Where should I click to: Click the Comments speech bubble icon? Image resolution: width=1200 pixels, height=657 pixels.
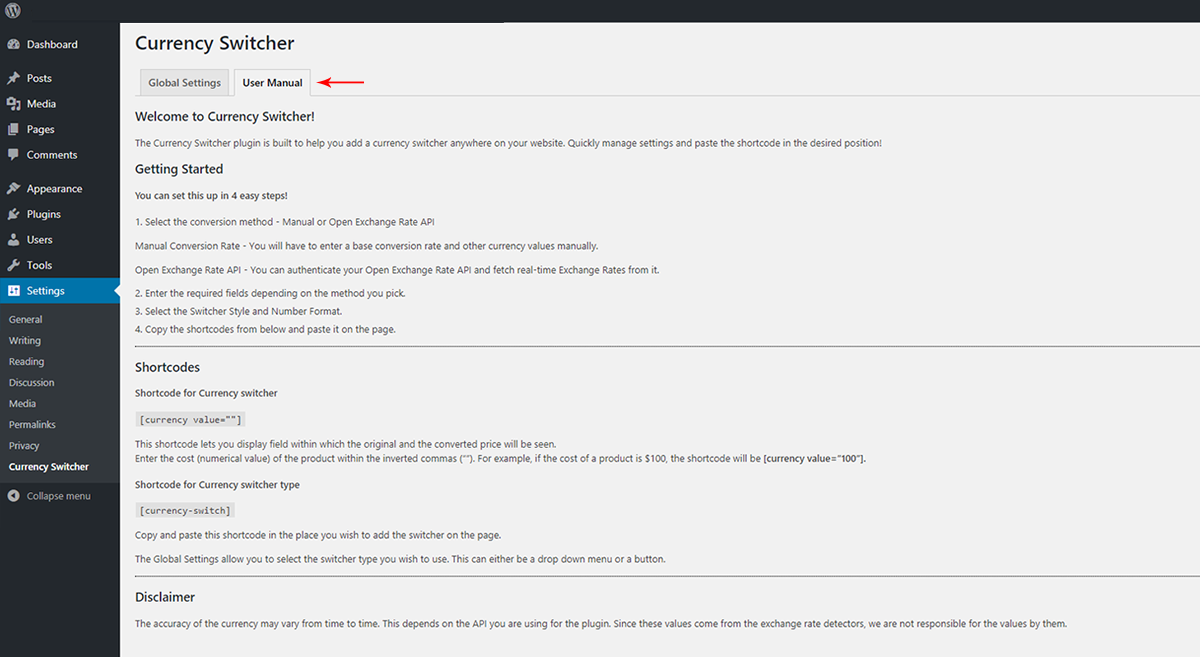pyautogui.click(x=13, y=155)
